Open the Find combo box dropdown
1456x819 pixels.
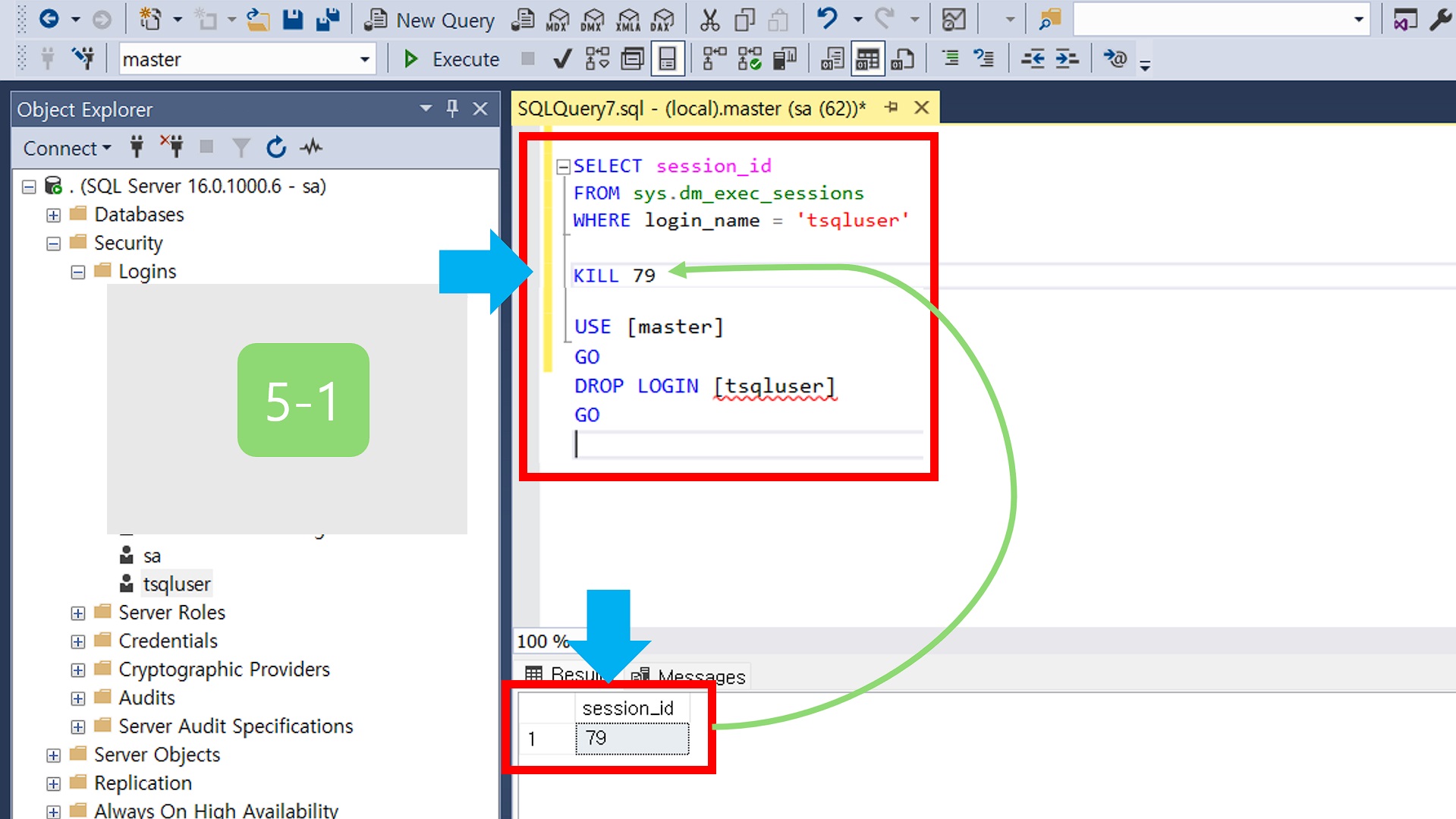coord(1358,20)
